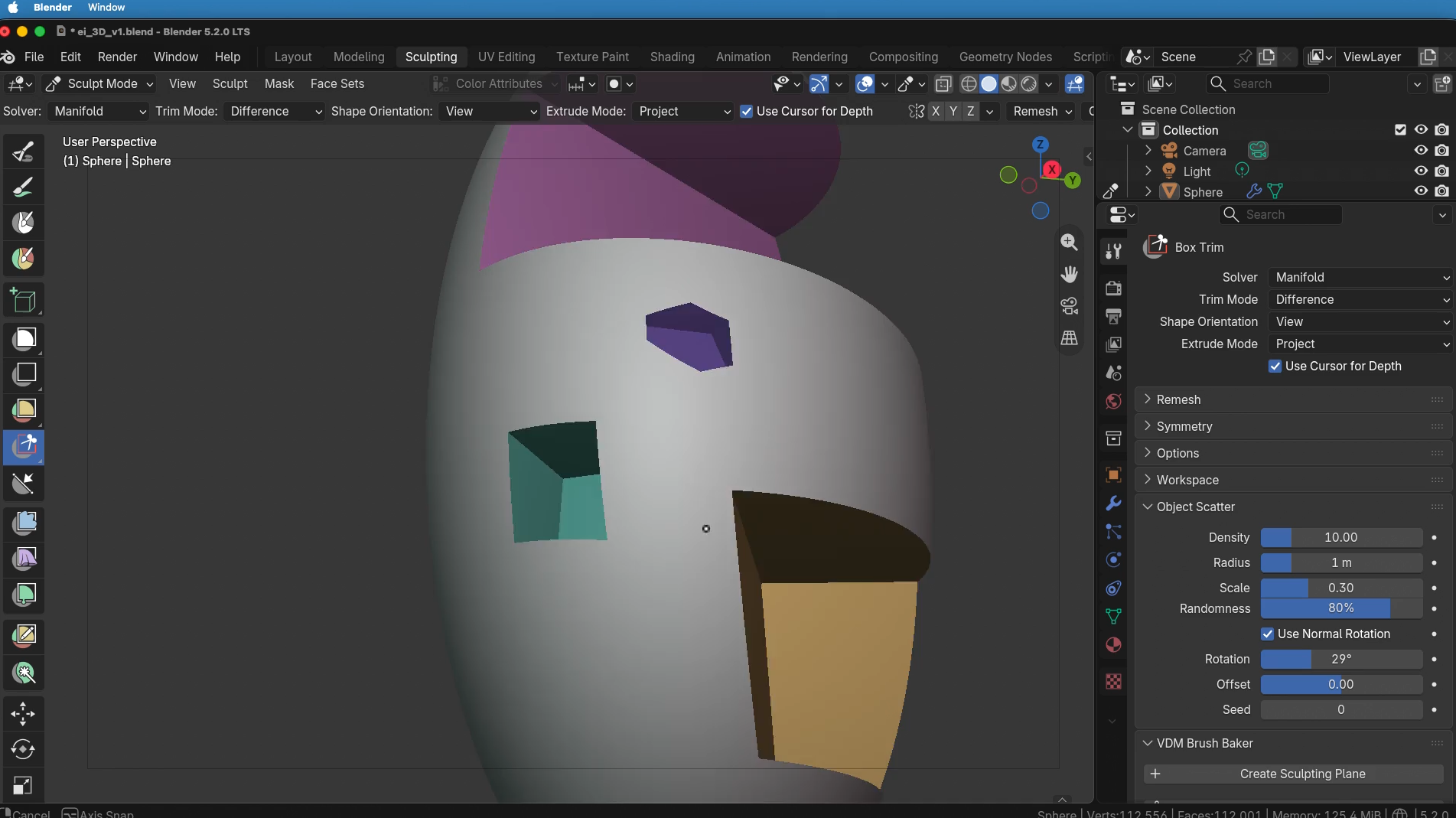
Task: Hide the Camera object in viewport
Action: pyautogui.click(x=1421, y=151)
